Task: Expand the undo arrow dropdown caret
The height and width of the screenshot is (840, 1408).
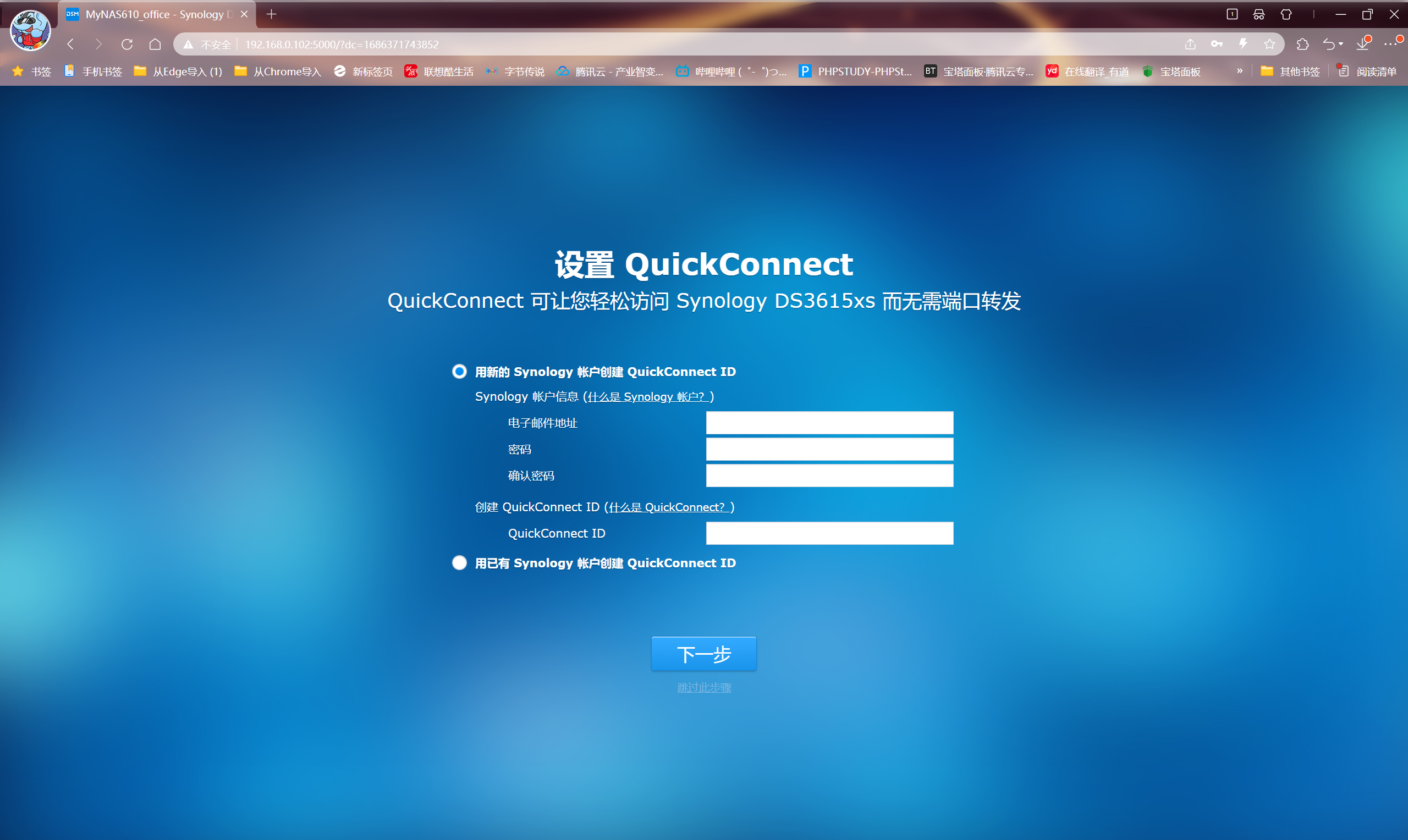Action: tap(1341, 44)
